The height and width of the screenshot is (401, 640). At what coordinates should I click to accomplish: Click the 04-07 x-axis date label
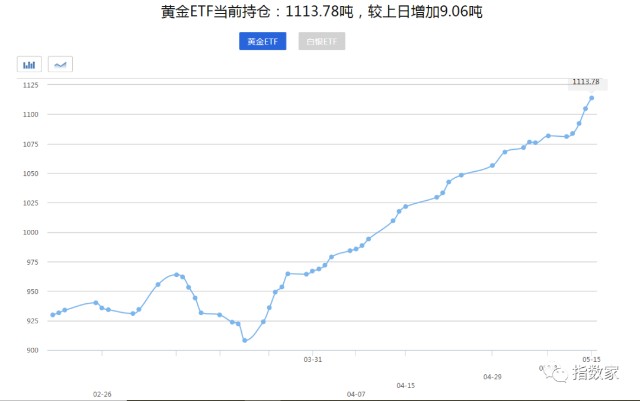click(356, 394)
